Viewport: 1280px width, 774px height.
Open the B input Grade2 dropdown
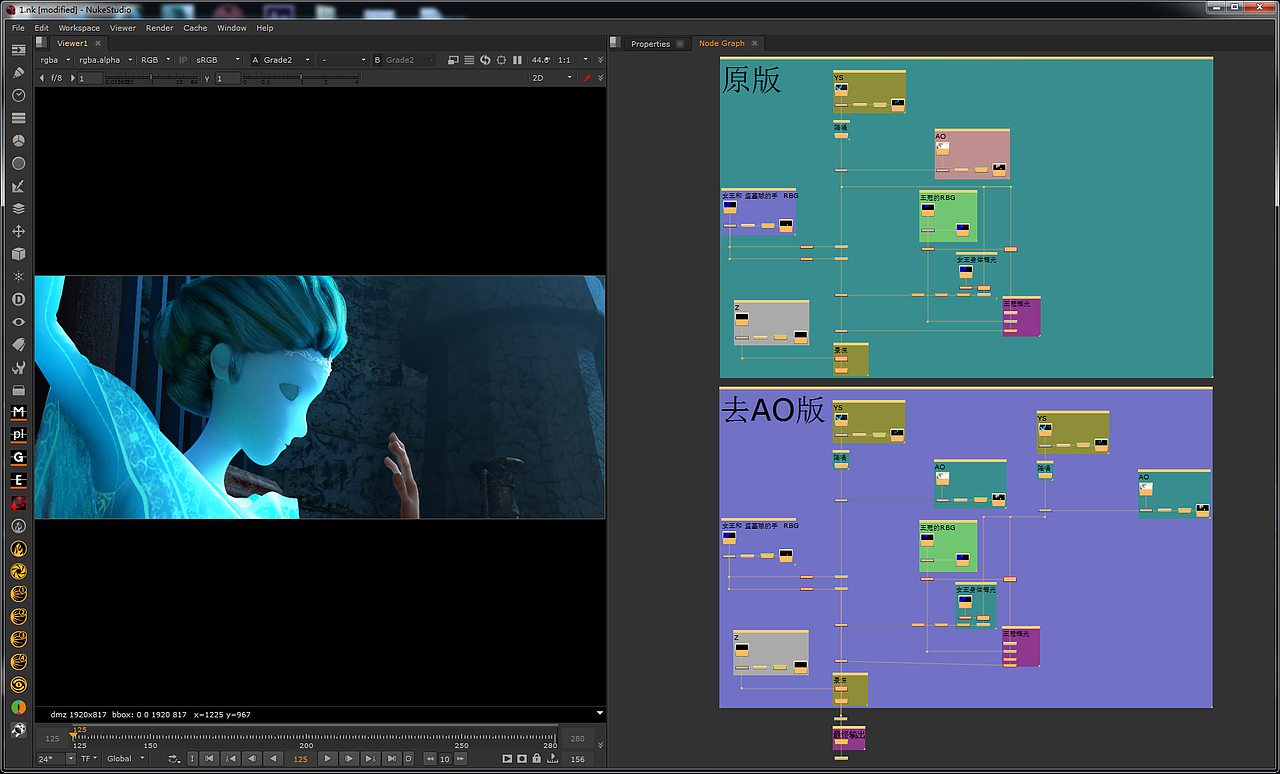click(x=409, y=60)
